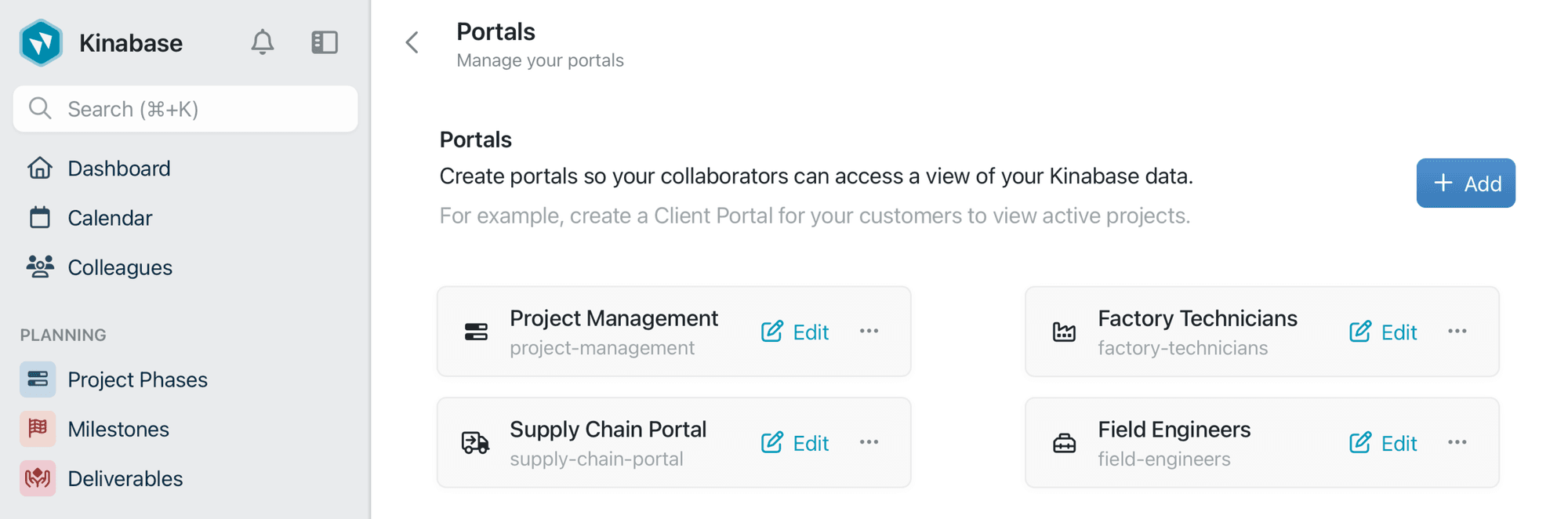Open the Field Engineers portal options menu

(1457, 442)
